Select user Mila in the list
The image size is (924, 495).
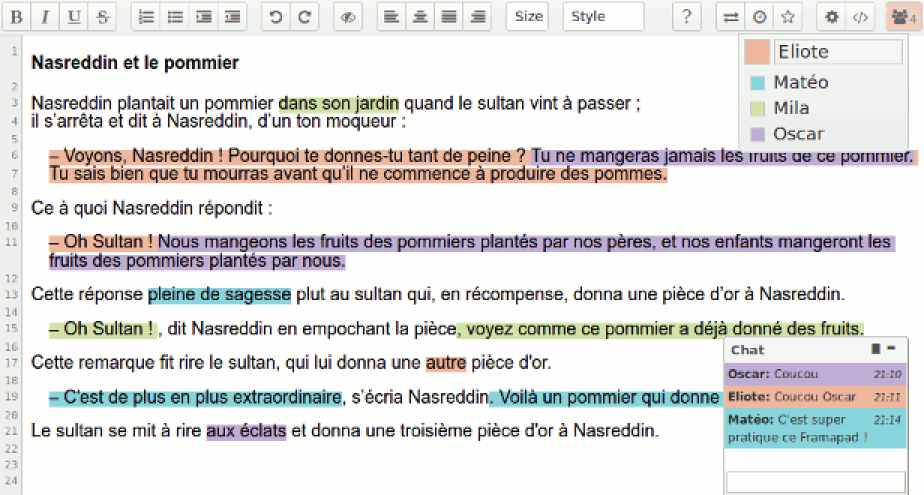coord(791,108)
